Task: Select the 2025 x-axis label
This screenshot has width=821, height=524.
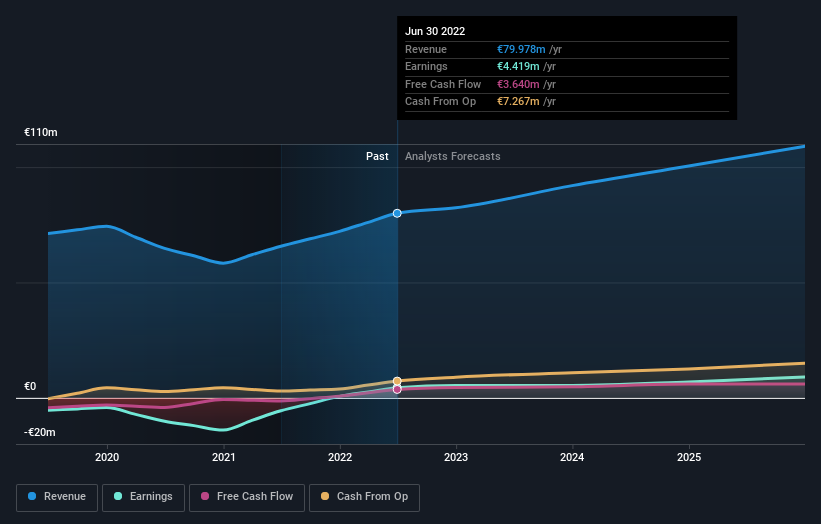Action: click(x=689, y=457)
